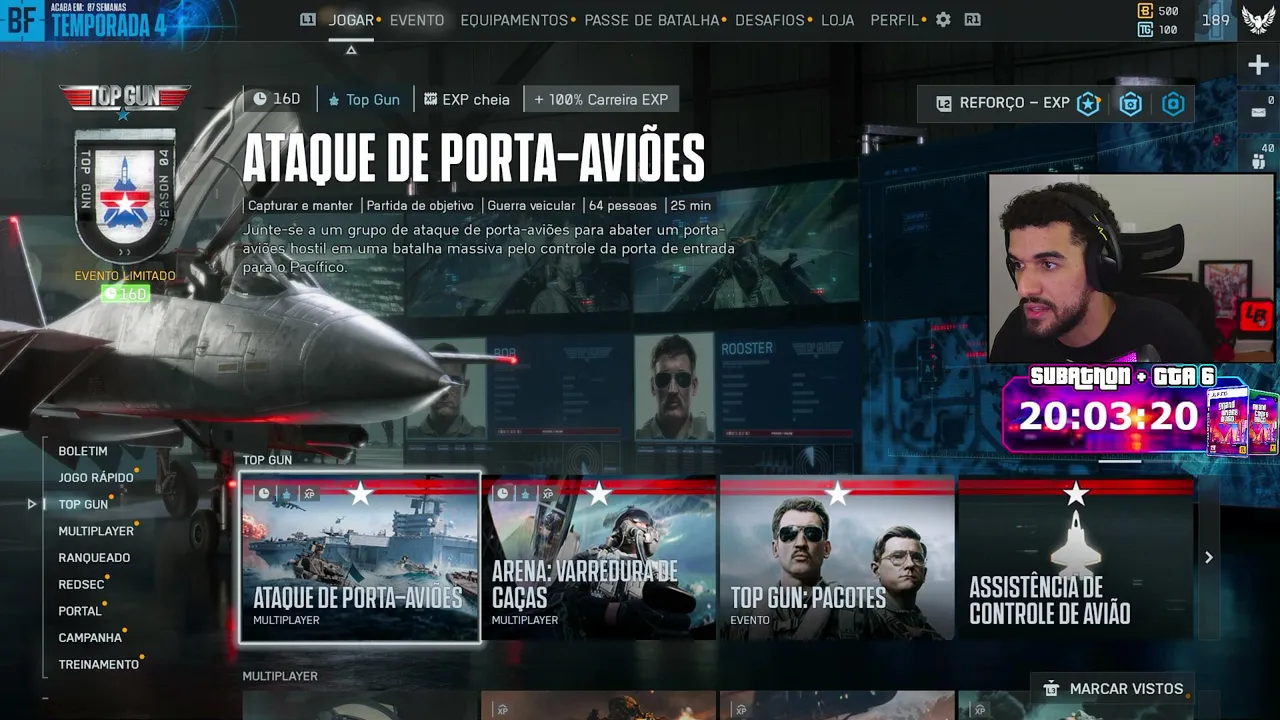1280x720 pixels.
Task: Click the Top Gun season 04 badge
Action: coord(125,197)
